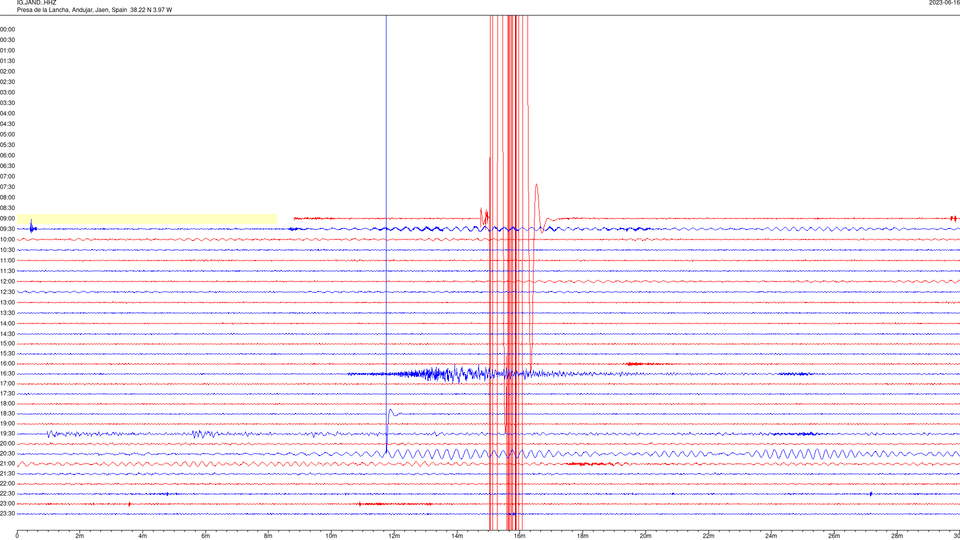The width and height of the screenshot is (960, 540).
Task: Select the "15:00" trace label
Action: point(7,343)
